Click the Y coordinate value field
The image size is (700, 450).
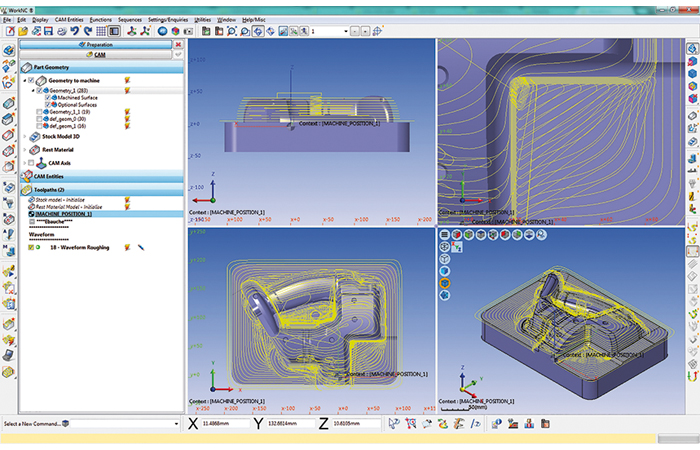pos(290,423)
